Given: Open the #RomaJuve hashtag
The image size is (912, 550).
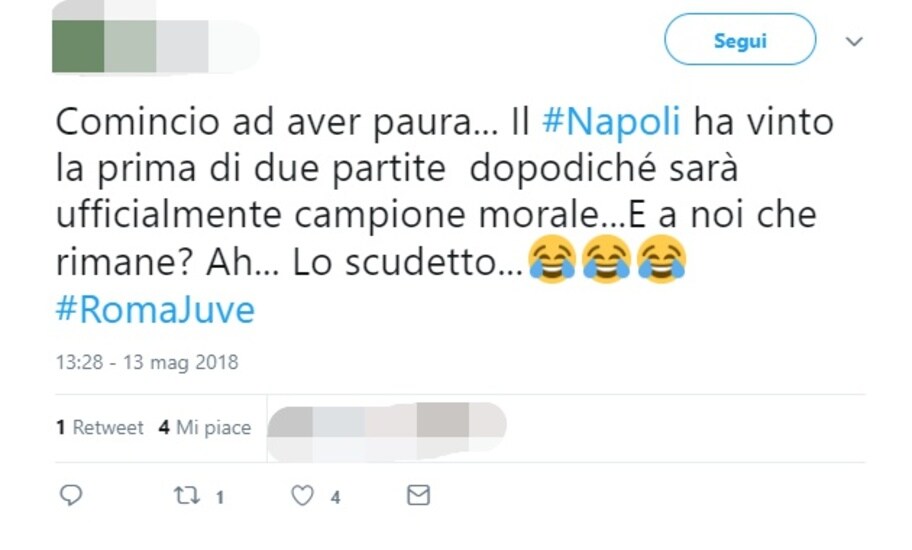Looking at the screenshot, I should [x=155, y=309].
